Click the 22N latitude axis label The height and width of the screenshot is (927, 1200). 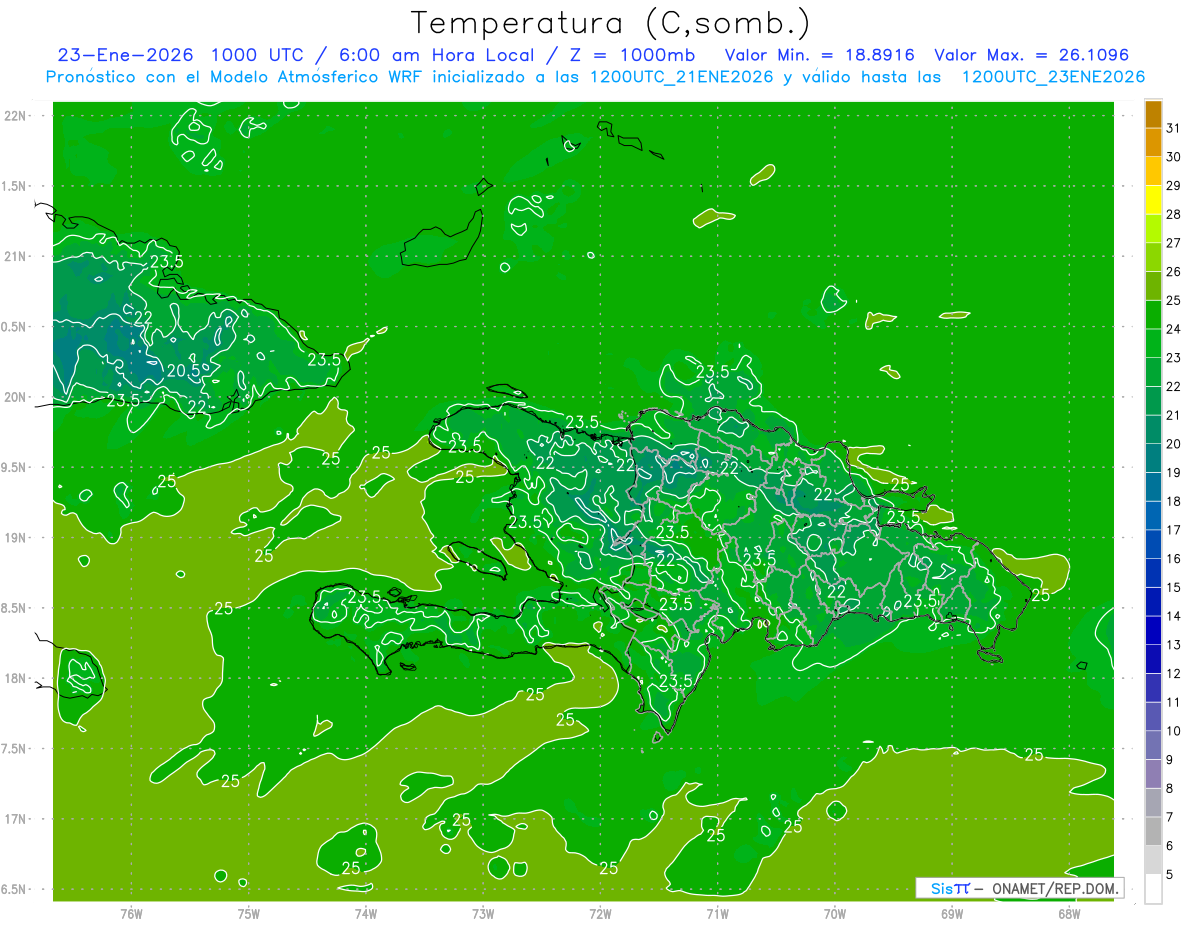pyautogui.click(x=15, y=116)
